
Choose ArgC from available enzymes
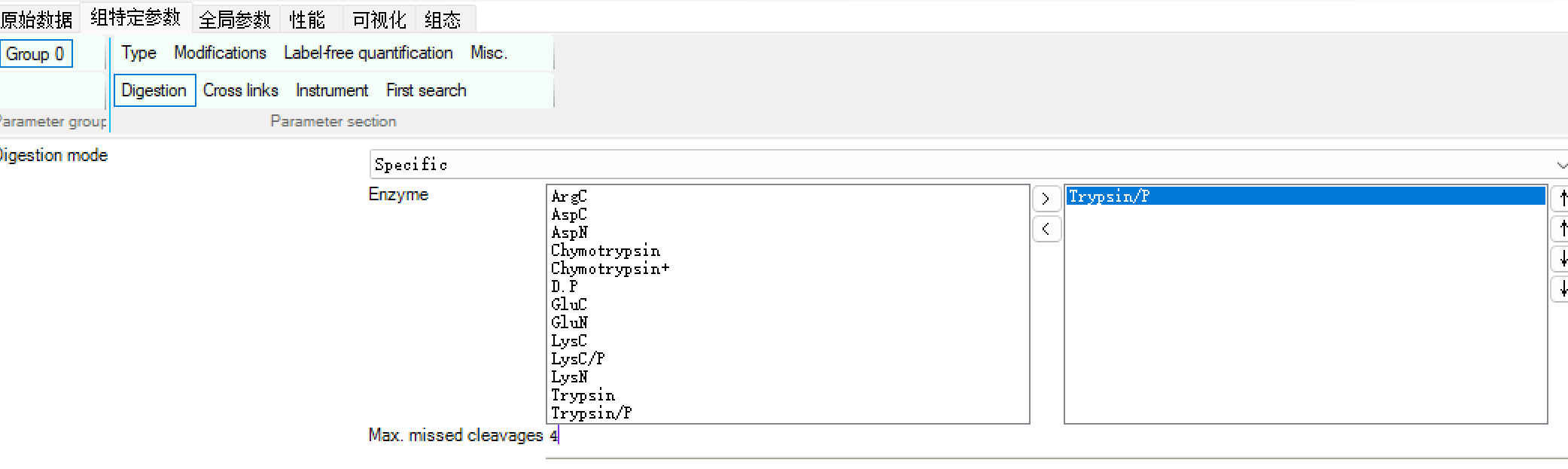click(x=568, y=196)
